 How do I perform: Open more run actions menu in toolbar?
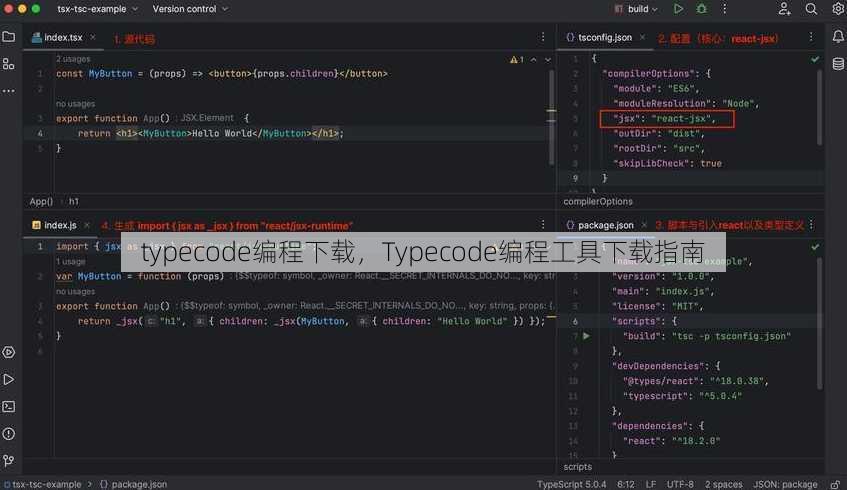pyautogui.click(x=724, y=9)
